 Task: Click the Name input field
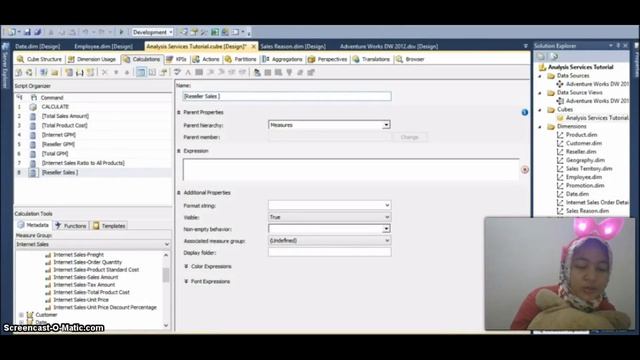[x=287, y=96]
